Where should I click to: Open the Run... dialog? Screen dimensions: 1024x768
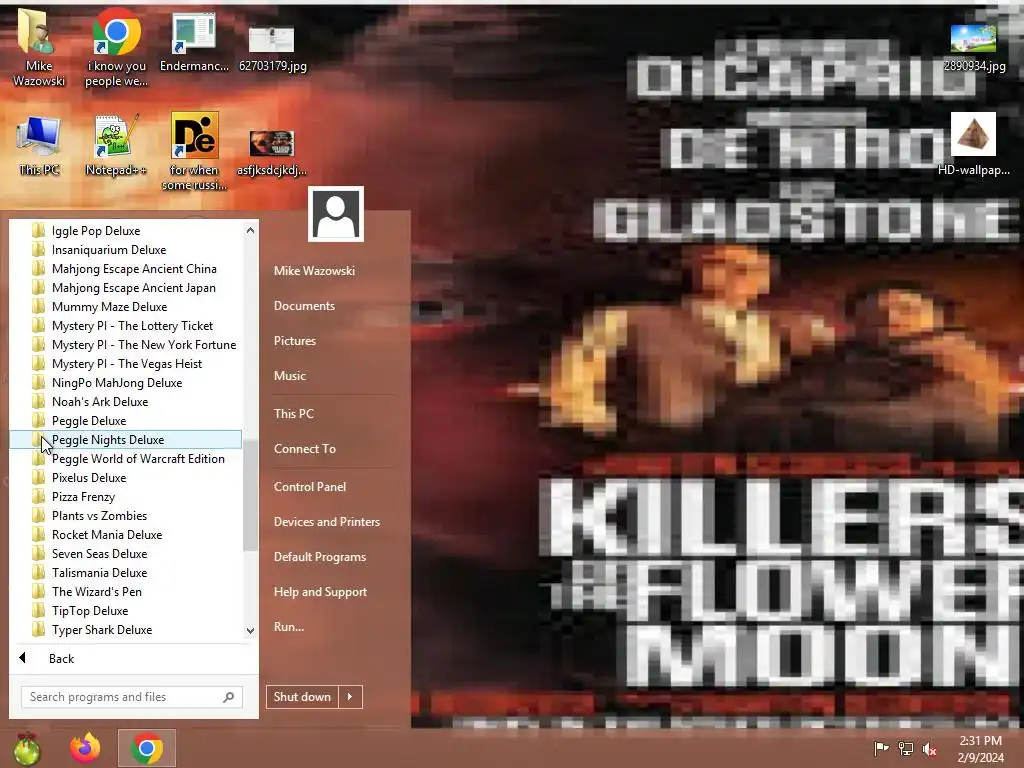289,627
